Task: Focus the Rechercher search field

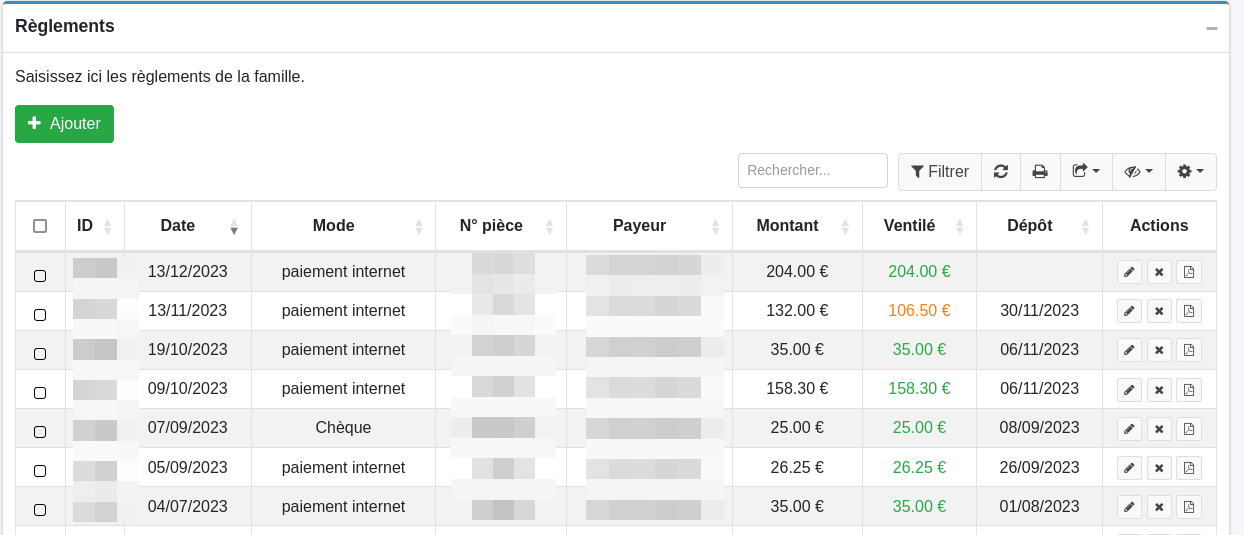Action: pyautogui.click(x=812, y=170)
